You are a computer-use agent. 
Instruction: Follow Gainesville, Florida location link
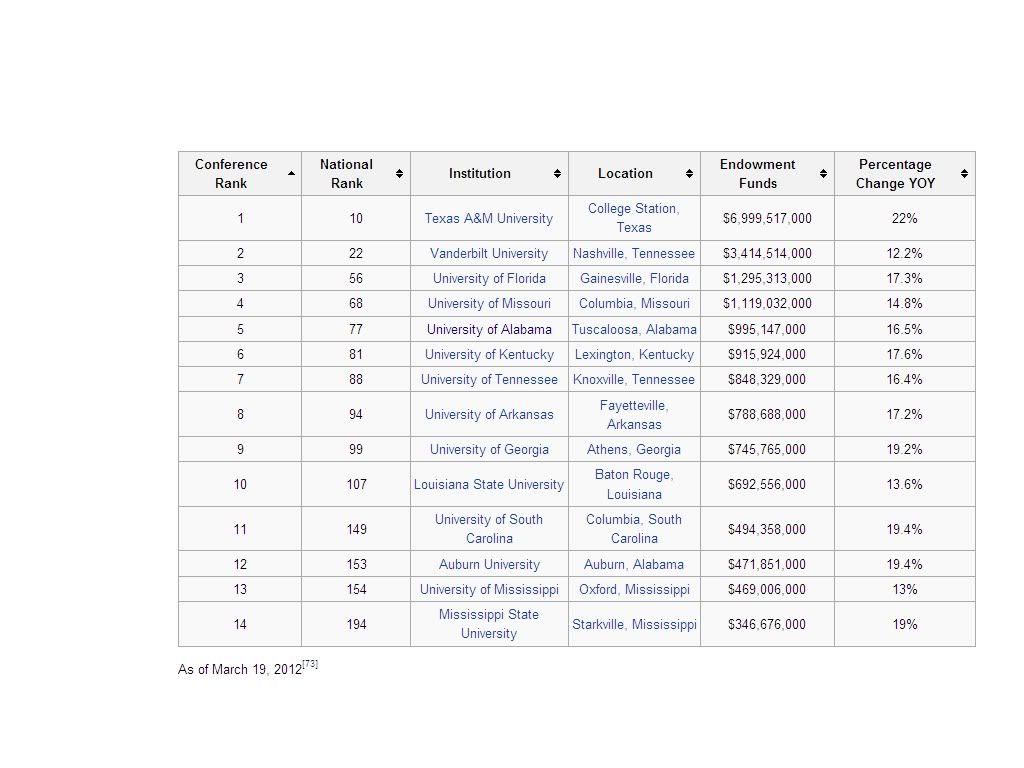(x=634, y=279)
